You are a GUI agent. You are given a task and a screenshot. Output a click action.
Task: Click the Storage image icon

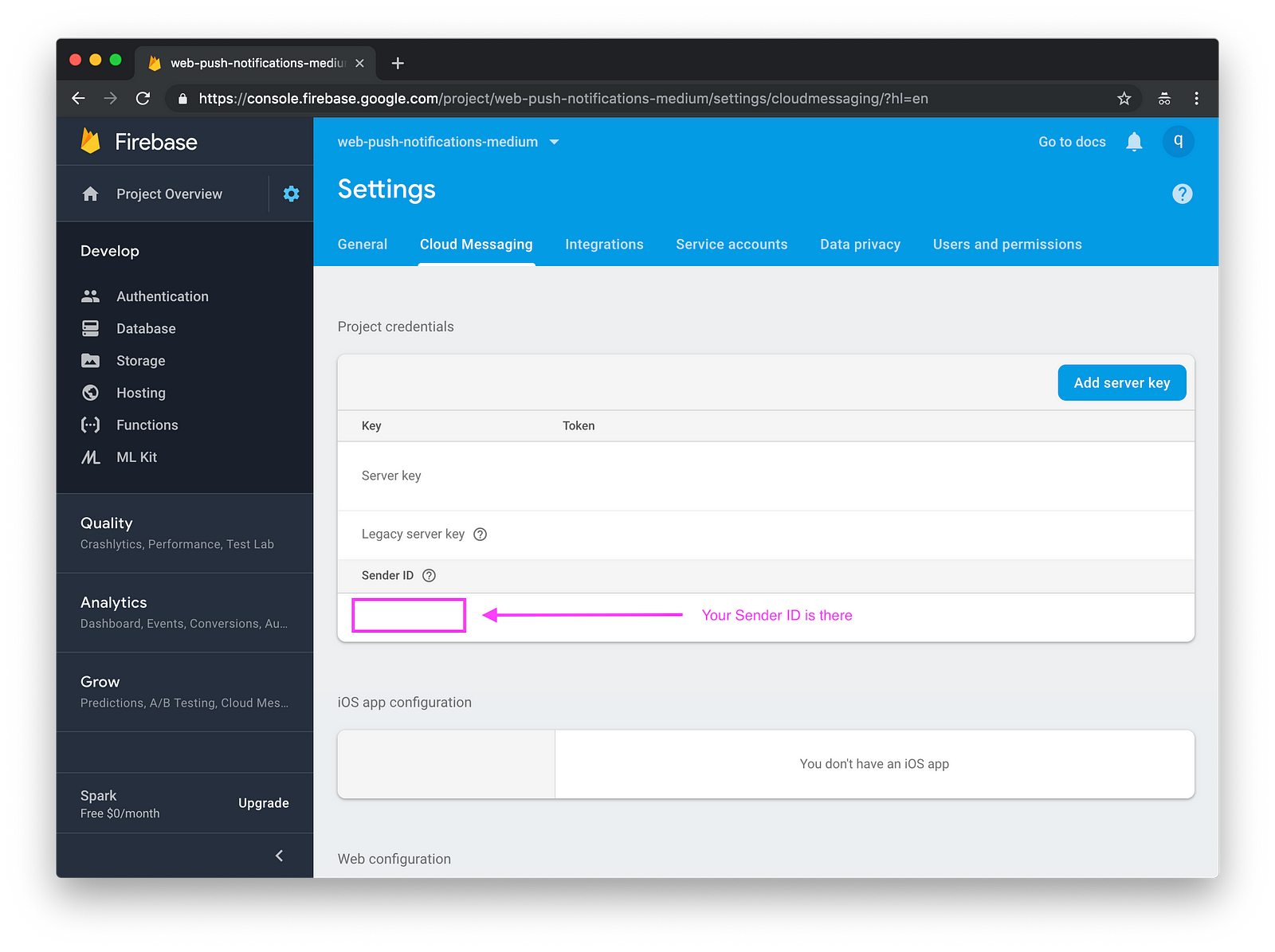tap(91, 361)
